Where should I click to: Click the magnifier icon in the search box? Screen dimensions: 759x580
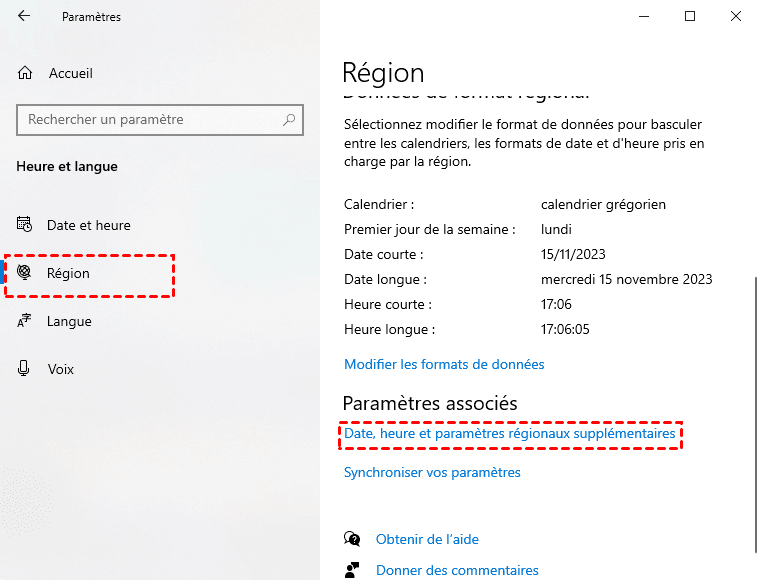coord(289,120)
